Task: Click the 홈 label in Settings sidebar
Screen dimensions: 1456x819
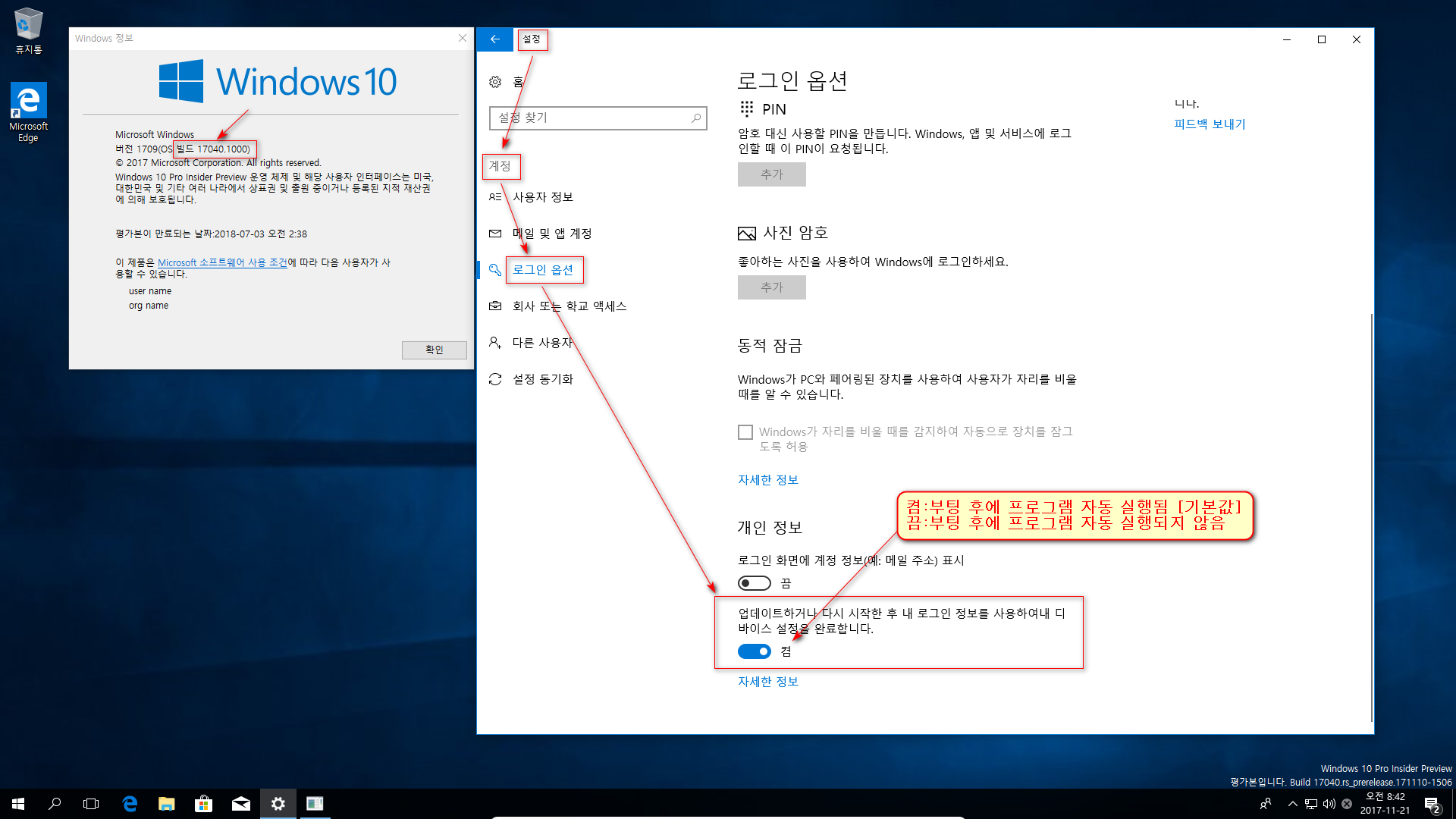Action: 518,82
